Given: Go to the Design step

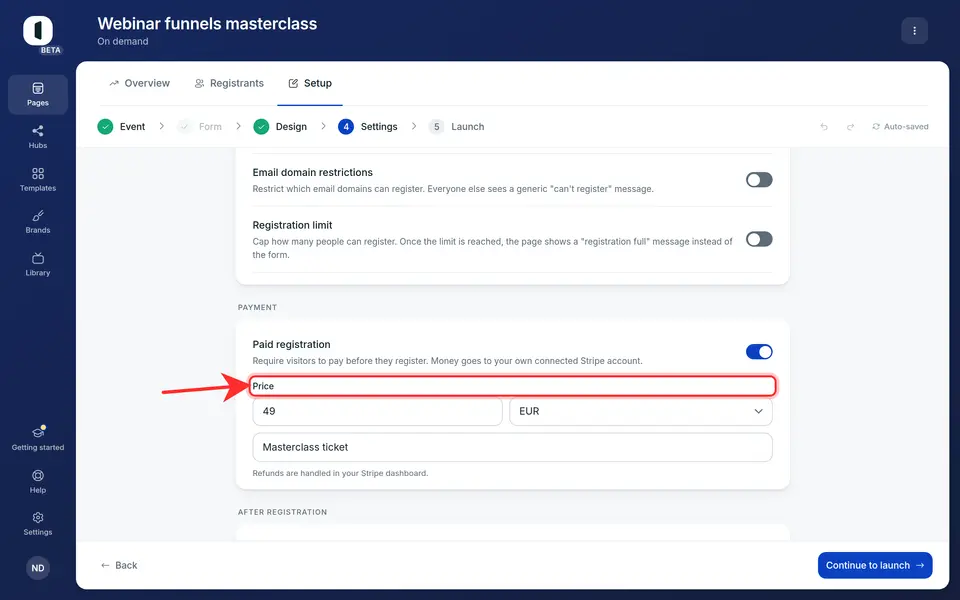Looking at the screenshot, I should (x=280, y=127).
